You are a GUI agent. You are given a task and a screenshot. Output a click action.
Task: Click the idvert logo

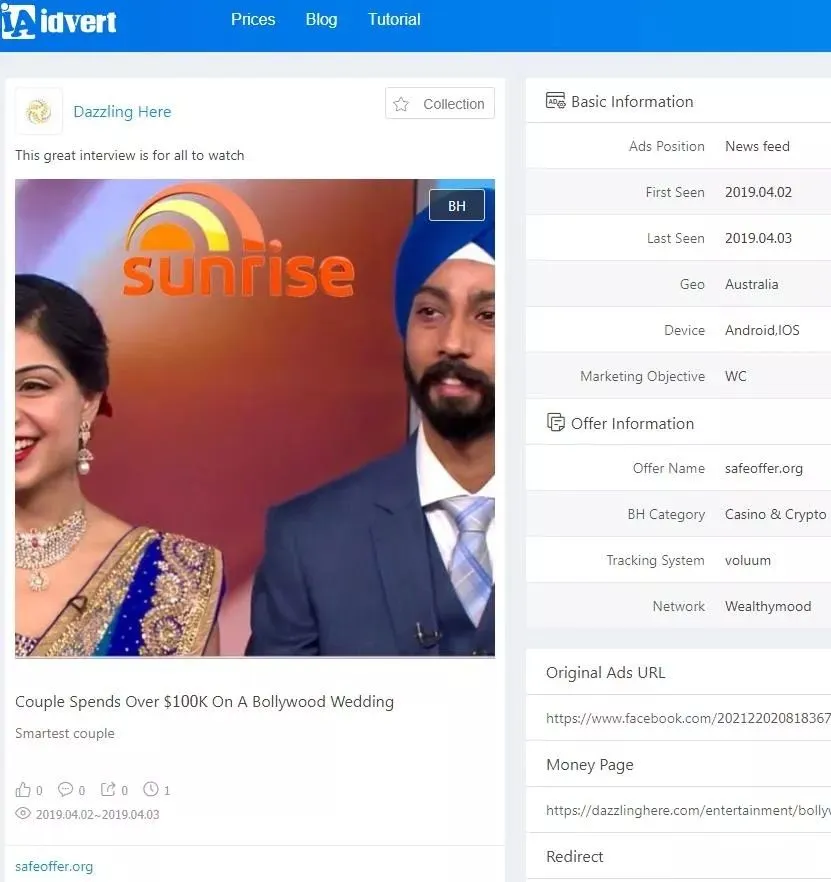pos(59,21)
